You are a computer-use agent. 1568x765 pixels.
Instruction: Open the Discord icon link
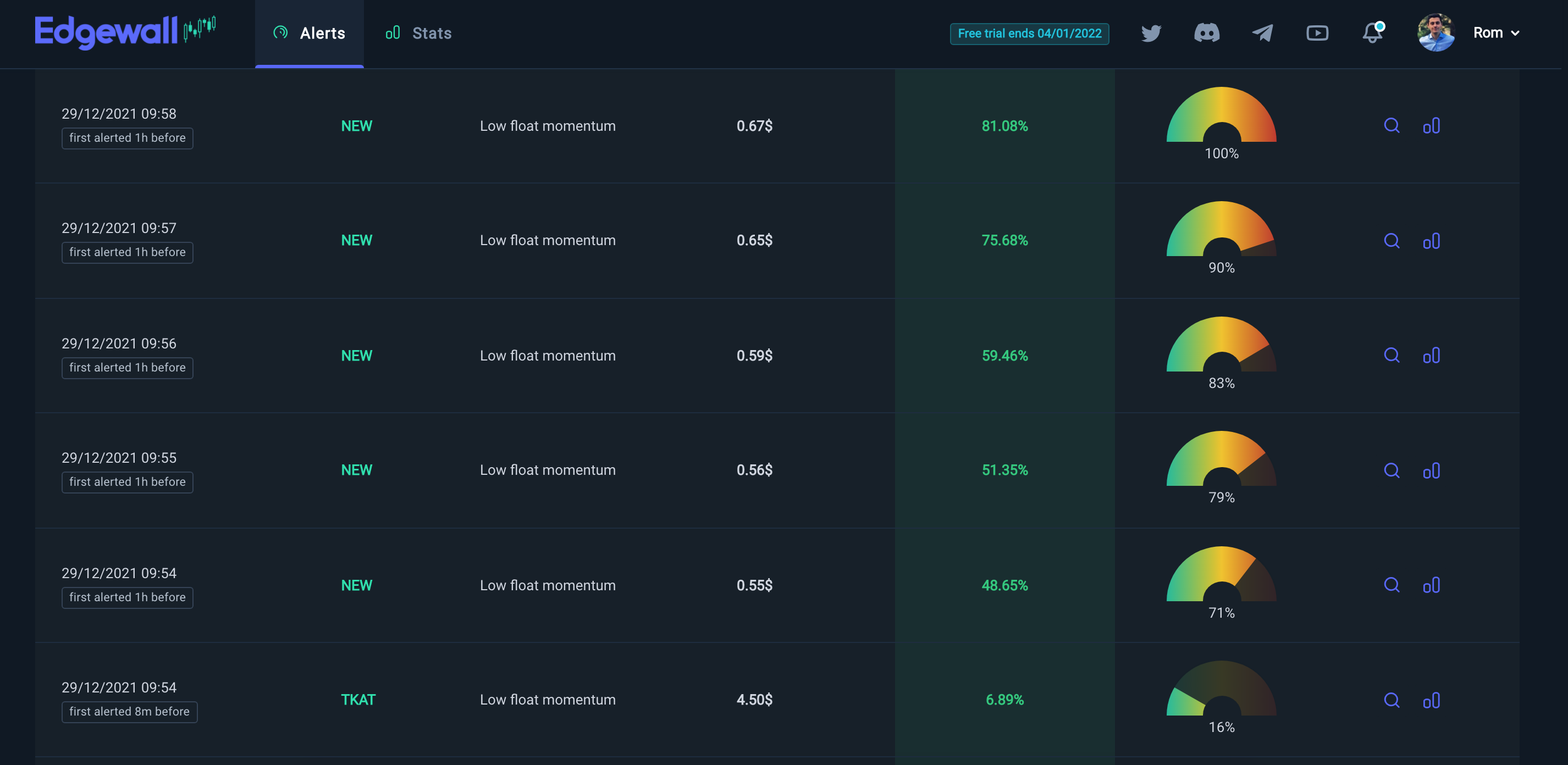[1206, 33]
